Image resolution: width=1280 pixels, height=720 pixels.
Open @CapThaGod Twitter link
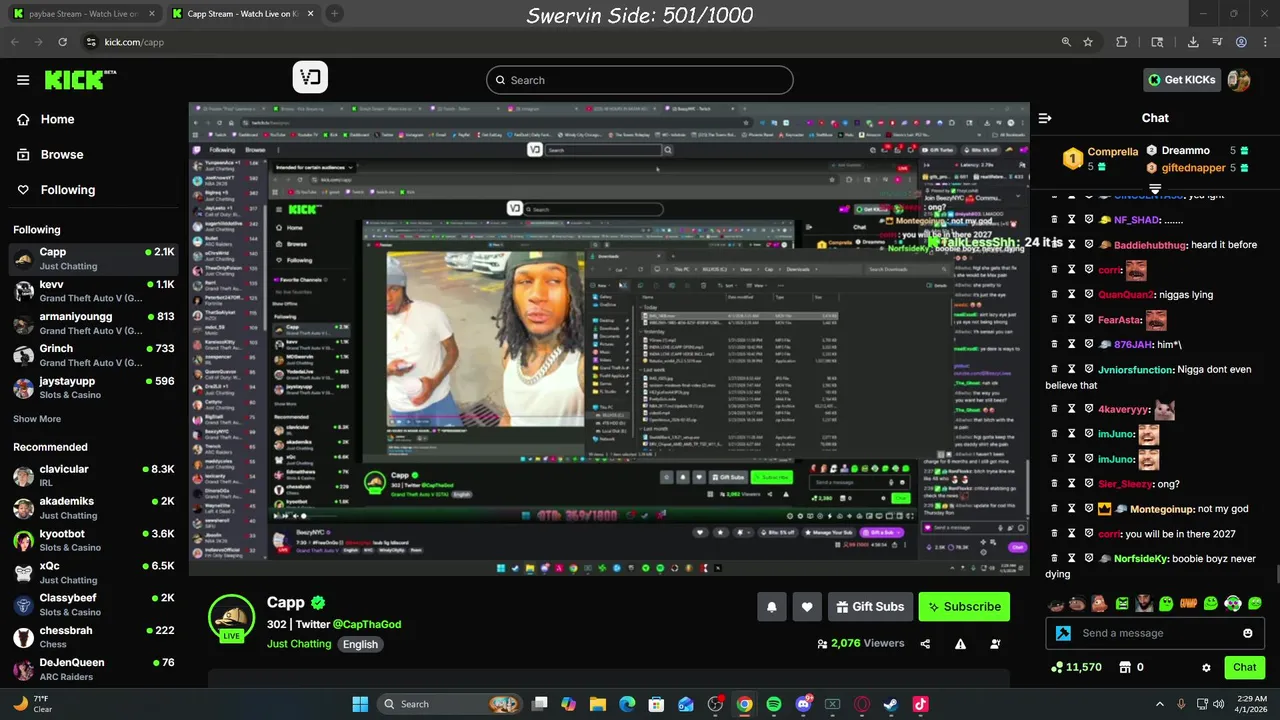(367, 624)
